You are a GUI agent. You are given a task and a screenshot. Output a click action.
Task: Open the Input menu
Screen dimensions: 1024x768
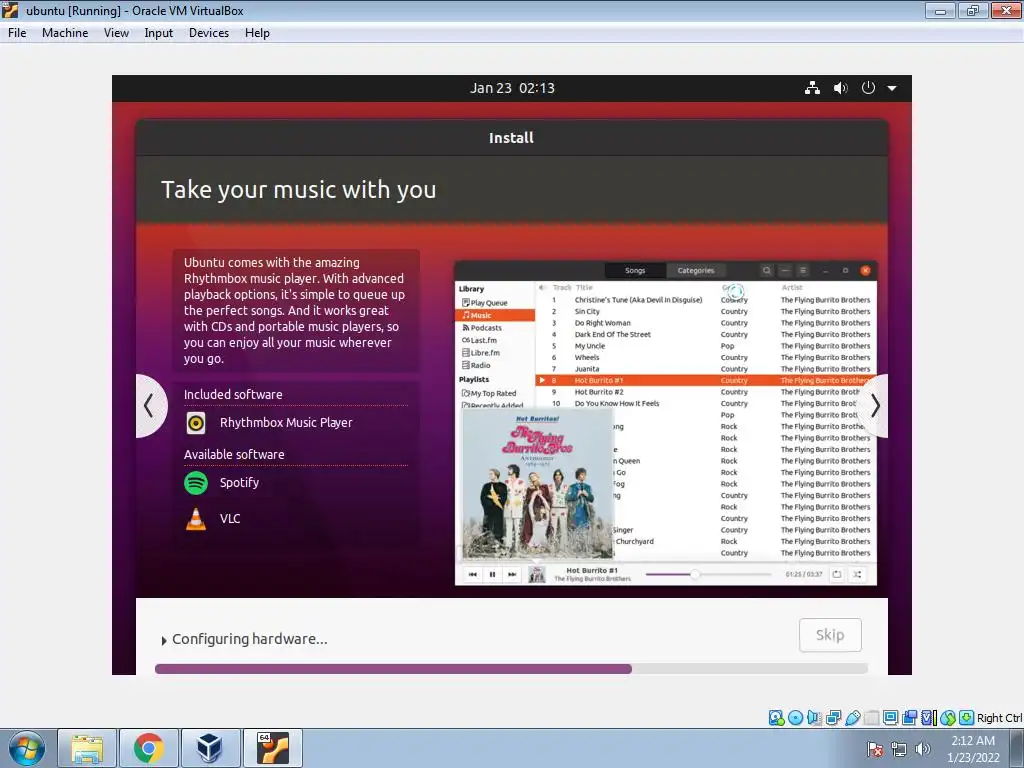158,33
